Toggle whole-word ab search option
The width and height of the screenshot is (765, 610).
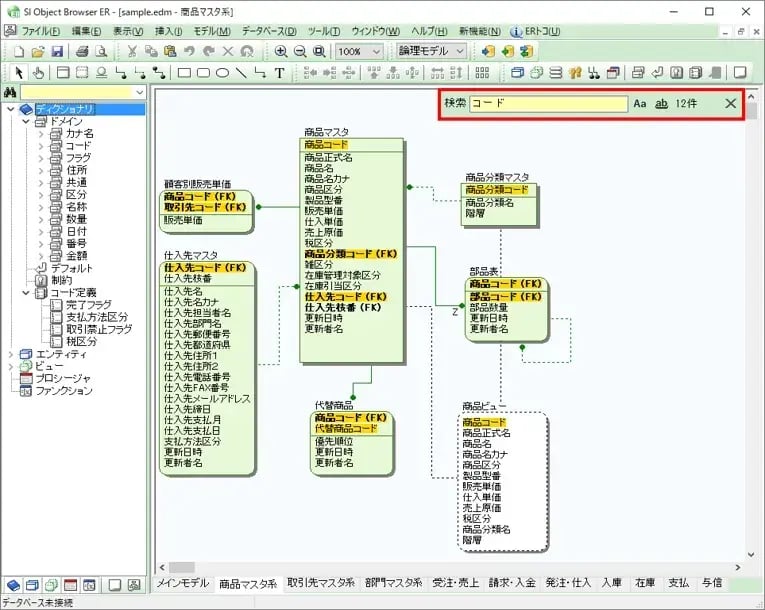click(661, 104)
